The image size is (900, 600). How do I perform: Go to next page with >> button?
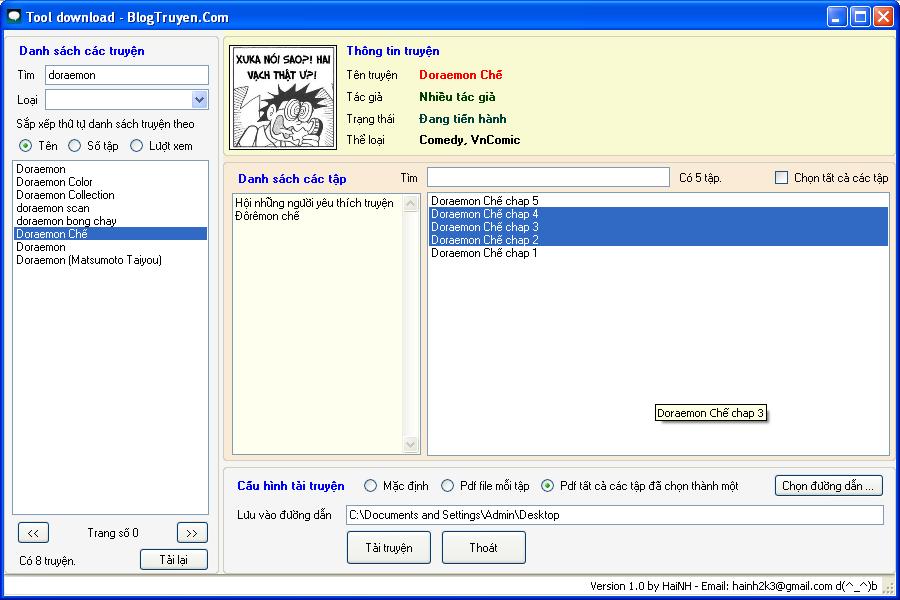(x=192, y=533)
